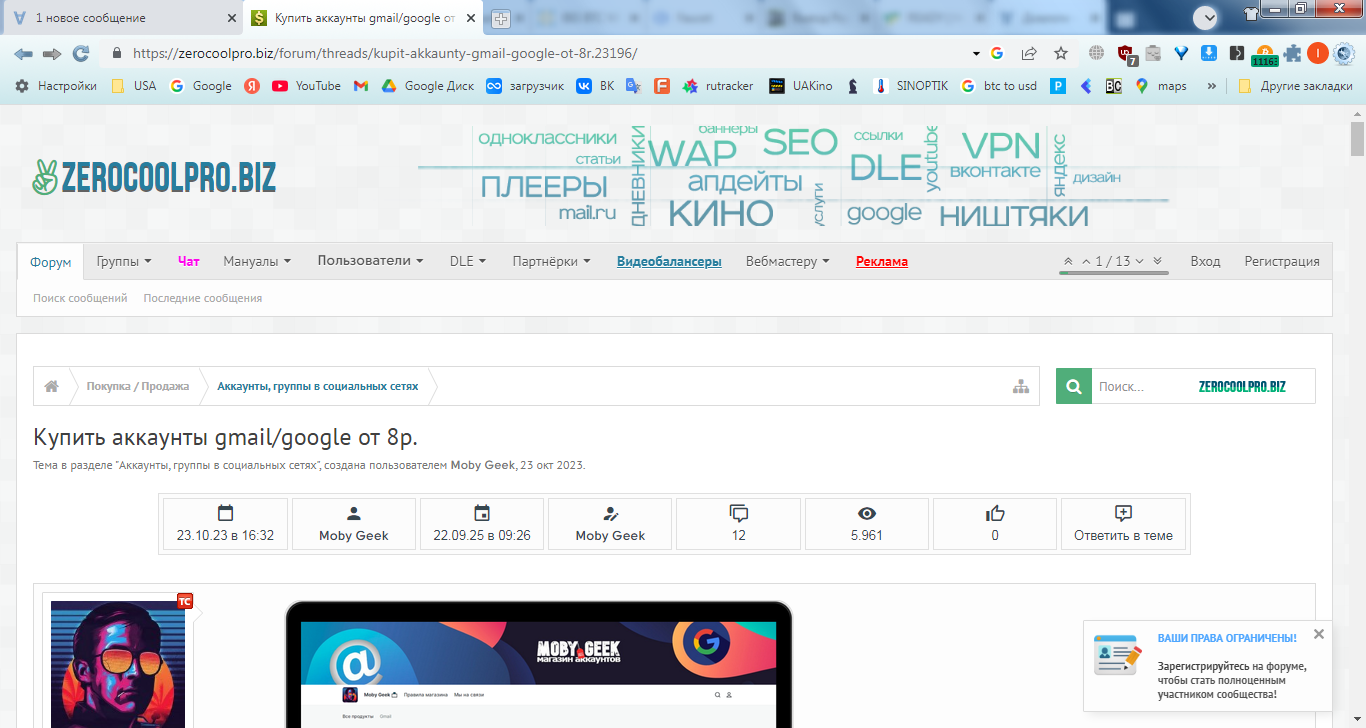Expand the Мануалы dropdown menu

coord(257,261)
